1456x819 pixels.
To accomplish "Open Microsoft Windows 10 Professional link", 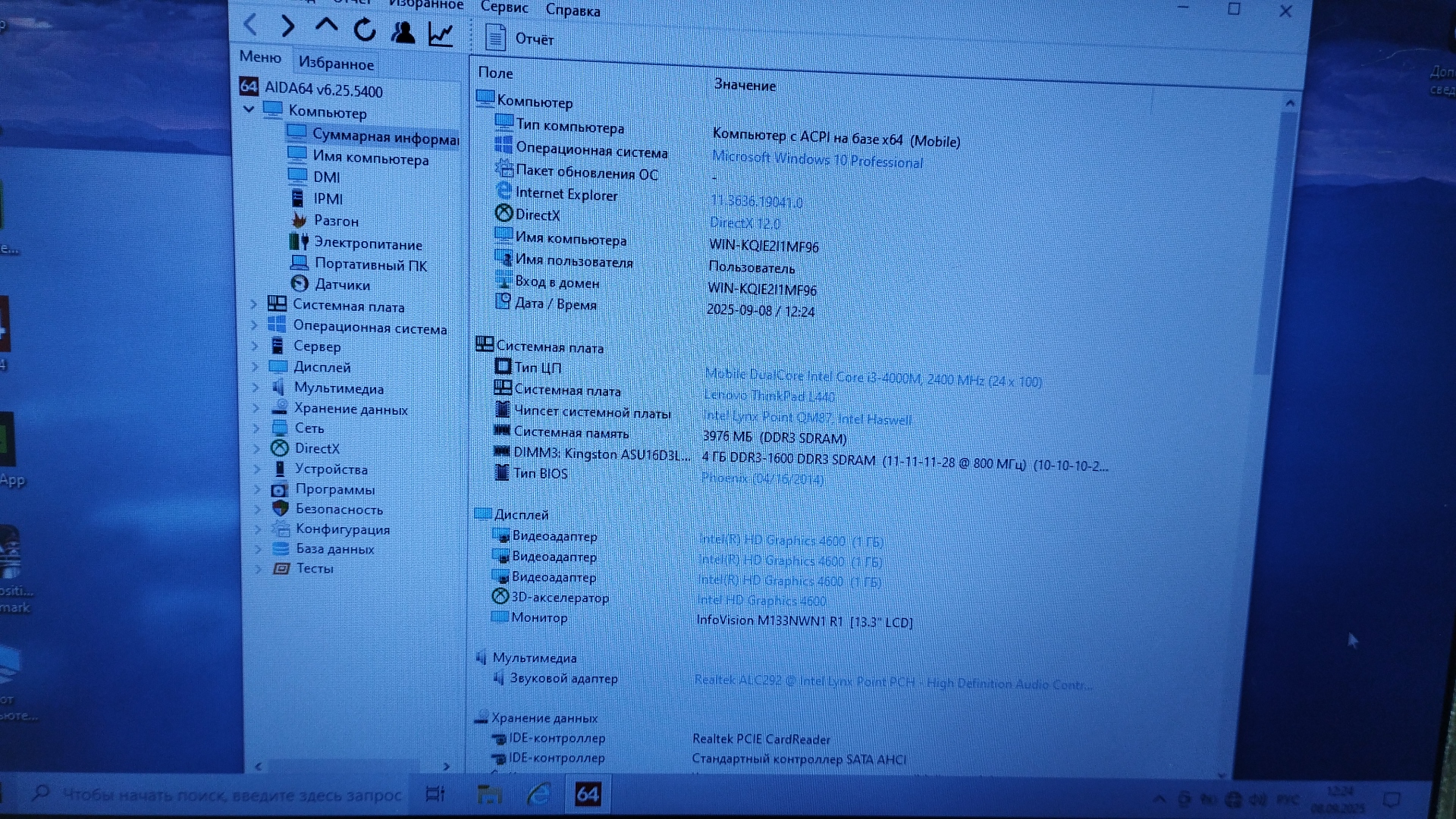I will tap(817, 160).
